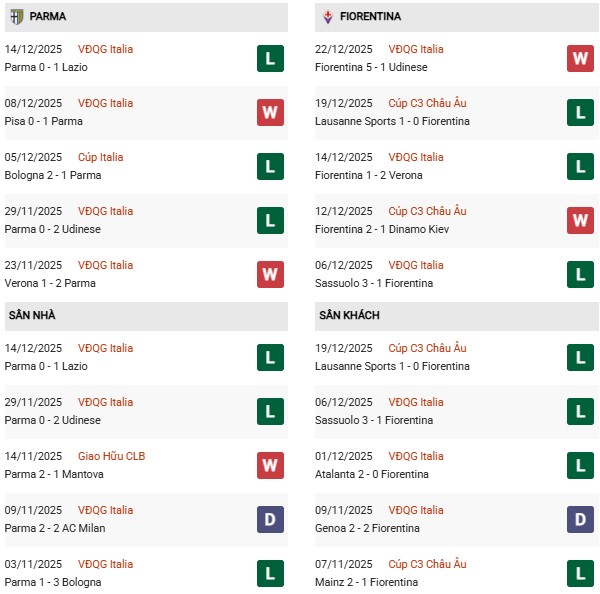Click the L badge for Parma 0-1 Lazio on 14/12/2025 in top Parma list
This screenshot has height=594, width=600.
coord(269,58)
